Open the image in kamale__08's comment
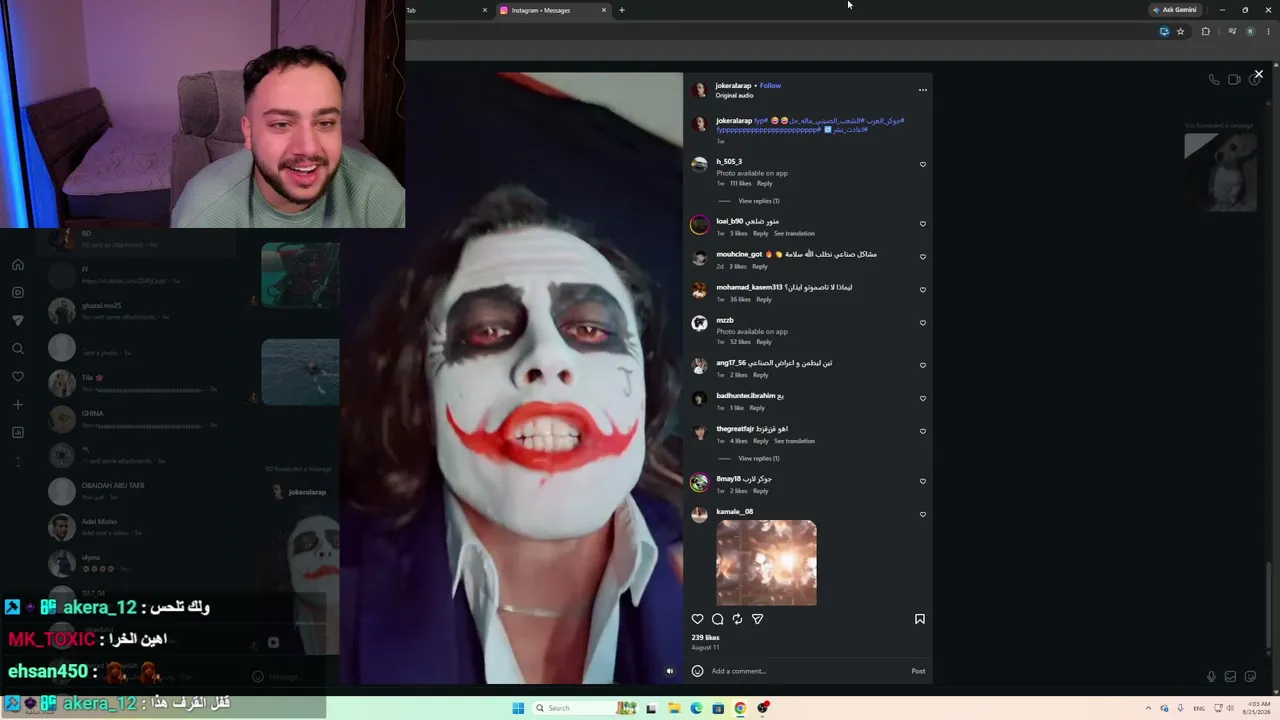This screenshot has width=1280, height=720. (766, 562)
